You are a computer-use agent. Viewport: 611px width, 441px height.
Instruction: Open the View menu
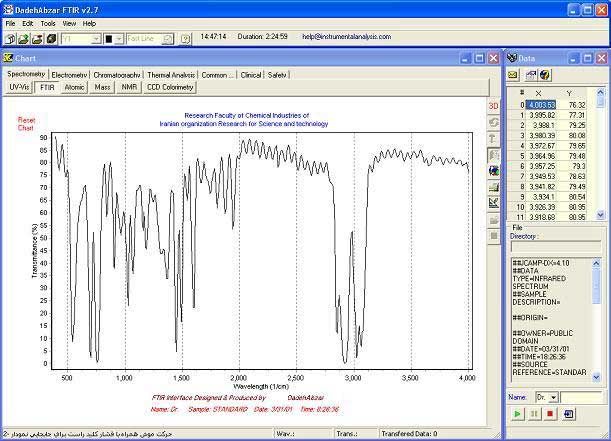[69, 24]
